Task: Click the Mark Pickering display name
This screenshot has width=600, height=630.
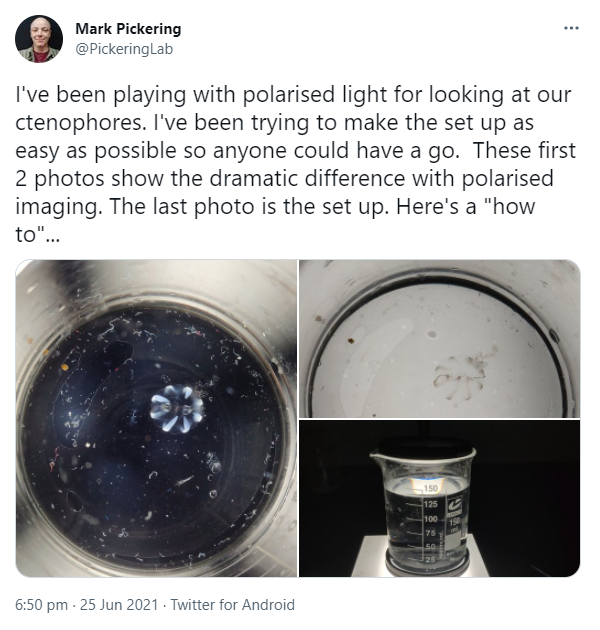Action: tap(128, 29)
